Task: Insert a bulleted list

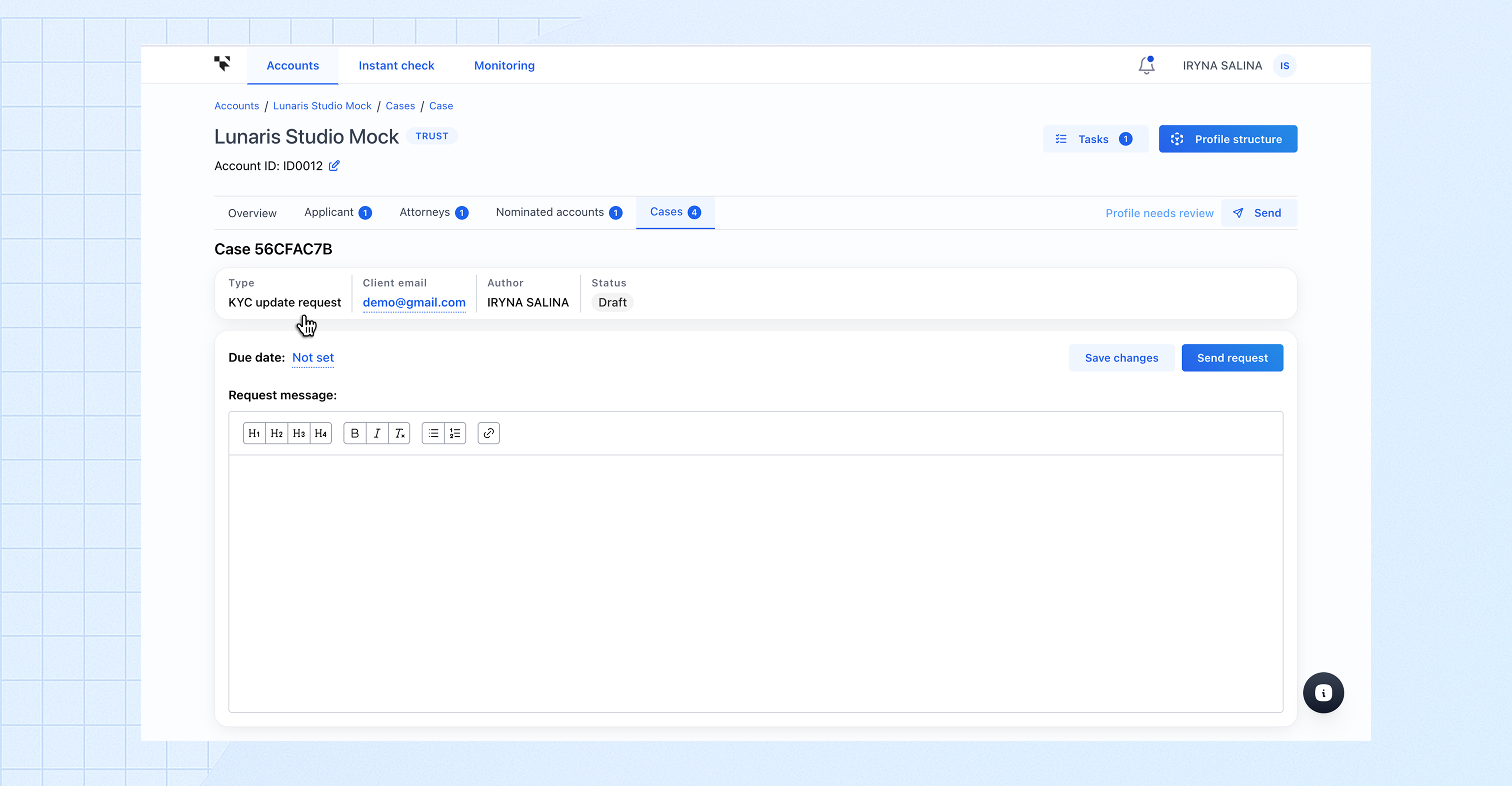Action: [433, 433]
